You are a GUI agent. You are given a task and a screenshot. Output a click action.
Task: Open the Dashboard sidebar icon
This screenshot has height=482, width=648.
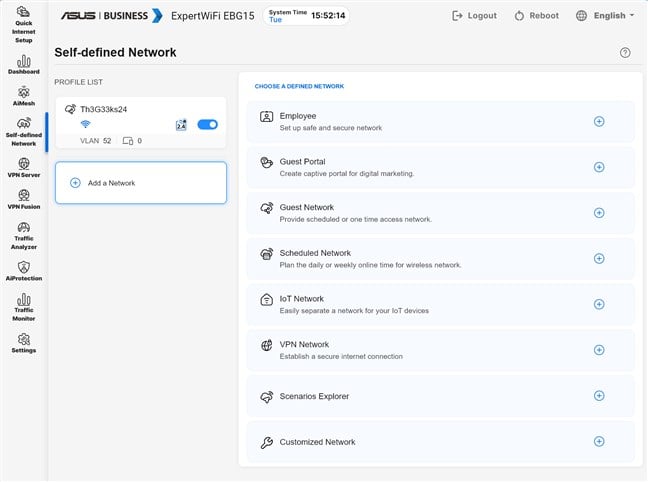click(23, 61)
